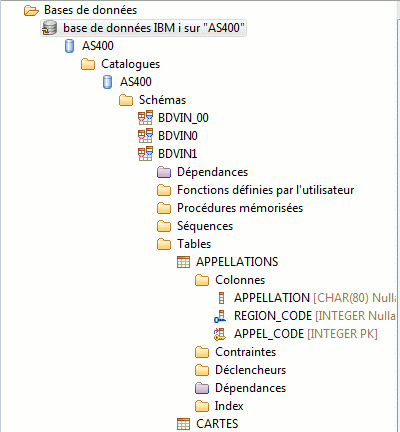Screen dimensions: 400x432
Task: Click the BDVIN_00 schema icon
Action: 145,118
